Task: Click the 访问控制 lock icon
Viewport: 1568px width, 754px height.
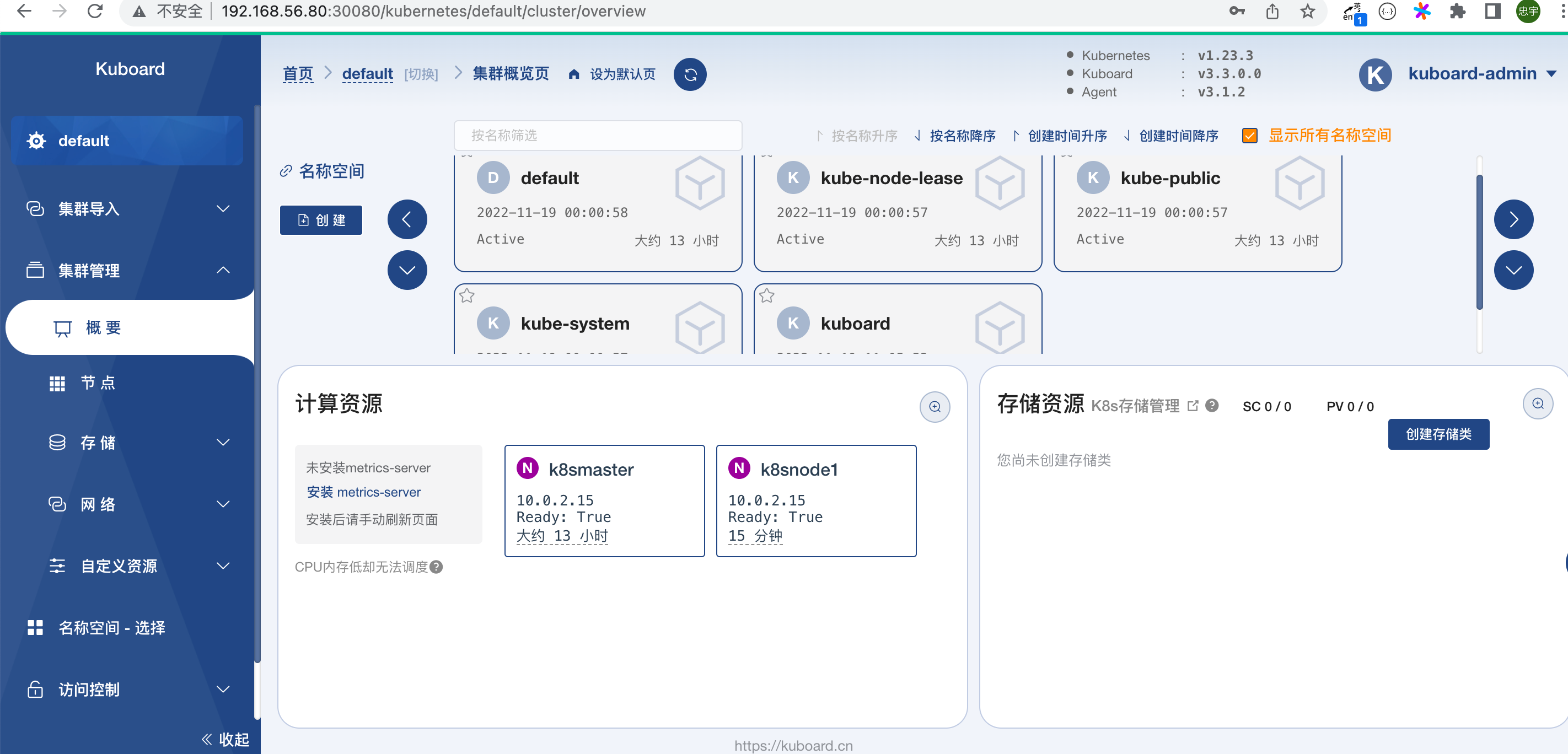Action: (x=35, y=689)
